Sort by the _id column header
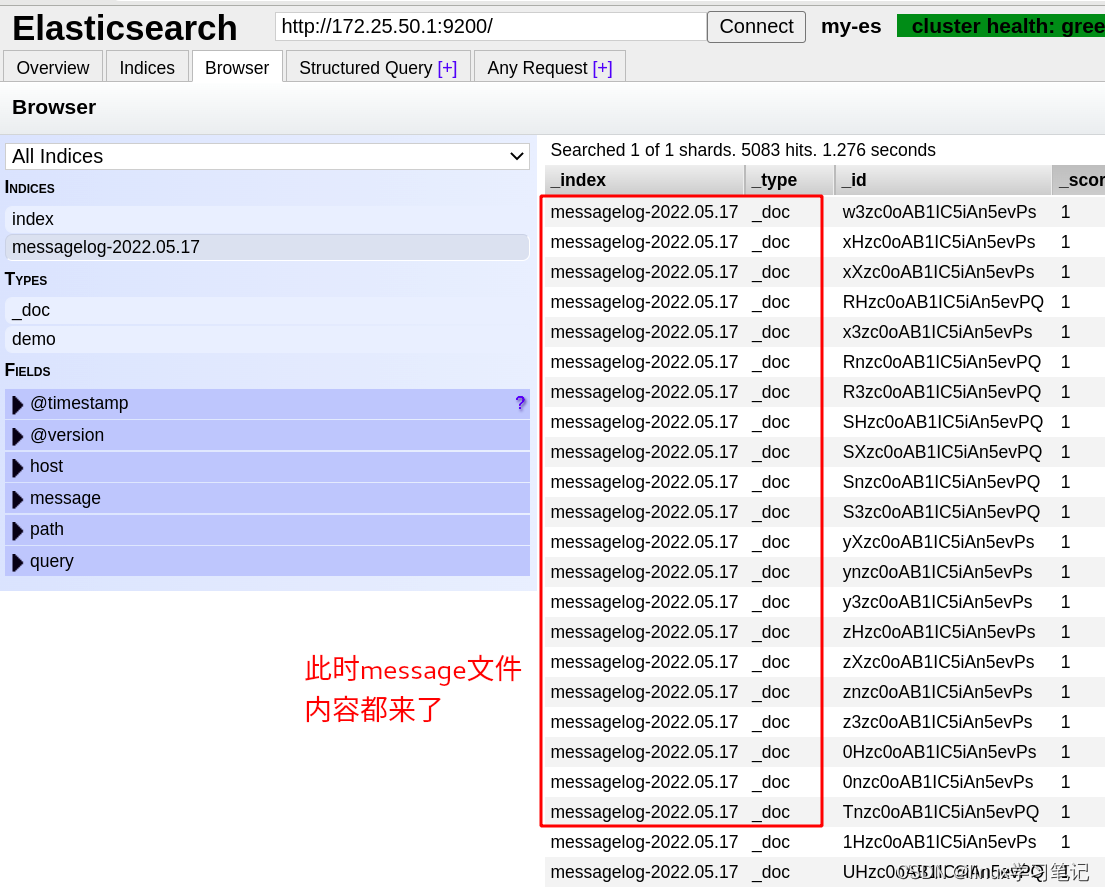 click(x=943, y=180)
